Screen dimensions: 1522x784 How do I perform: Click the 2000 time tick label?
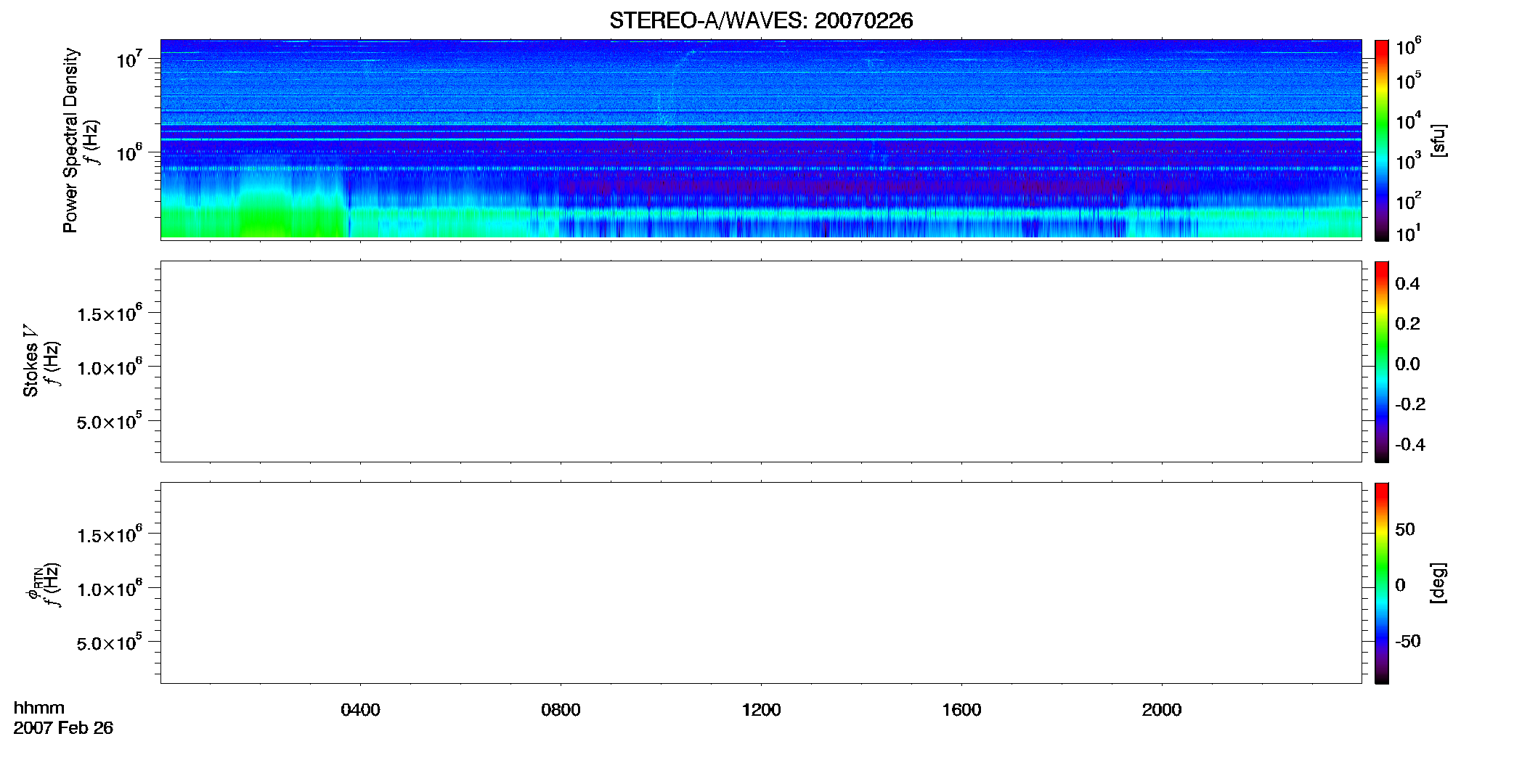[x=1162, y=710]
